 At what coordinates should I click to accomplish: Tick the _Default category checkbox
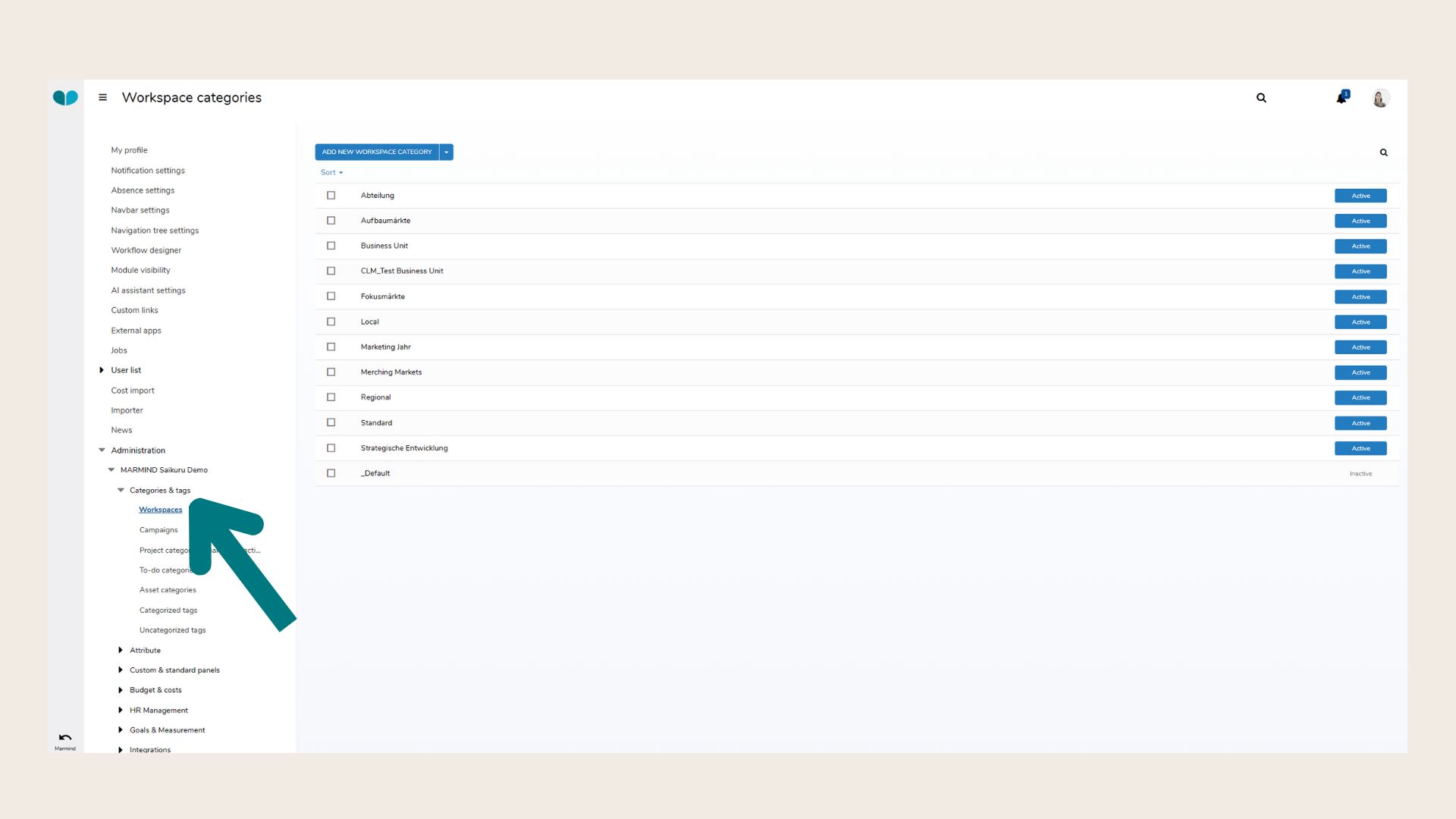[331, 473]
